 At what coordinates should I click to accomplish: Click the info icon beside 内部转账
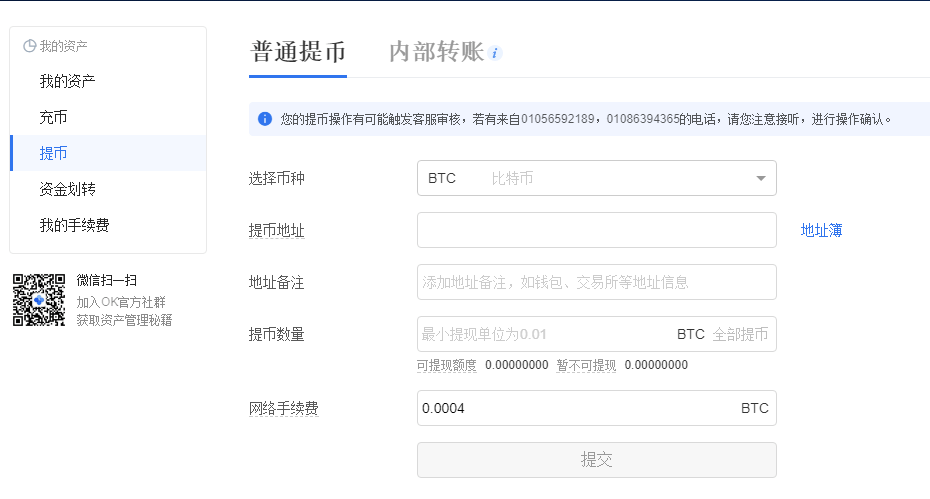495,53
